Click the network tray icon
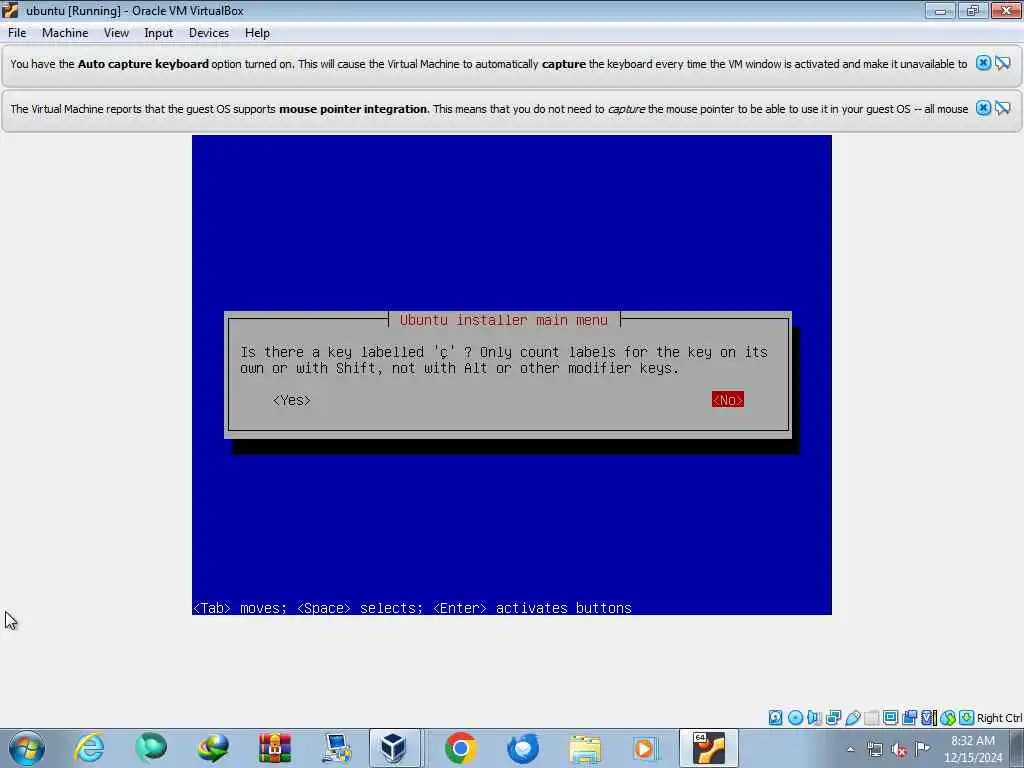 [x=875, y=749]
